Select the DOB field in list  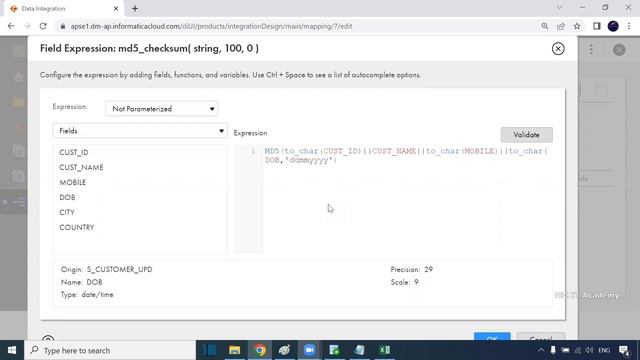[67, 198]
